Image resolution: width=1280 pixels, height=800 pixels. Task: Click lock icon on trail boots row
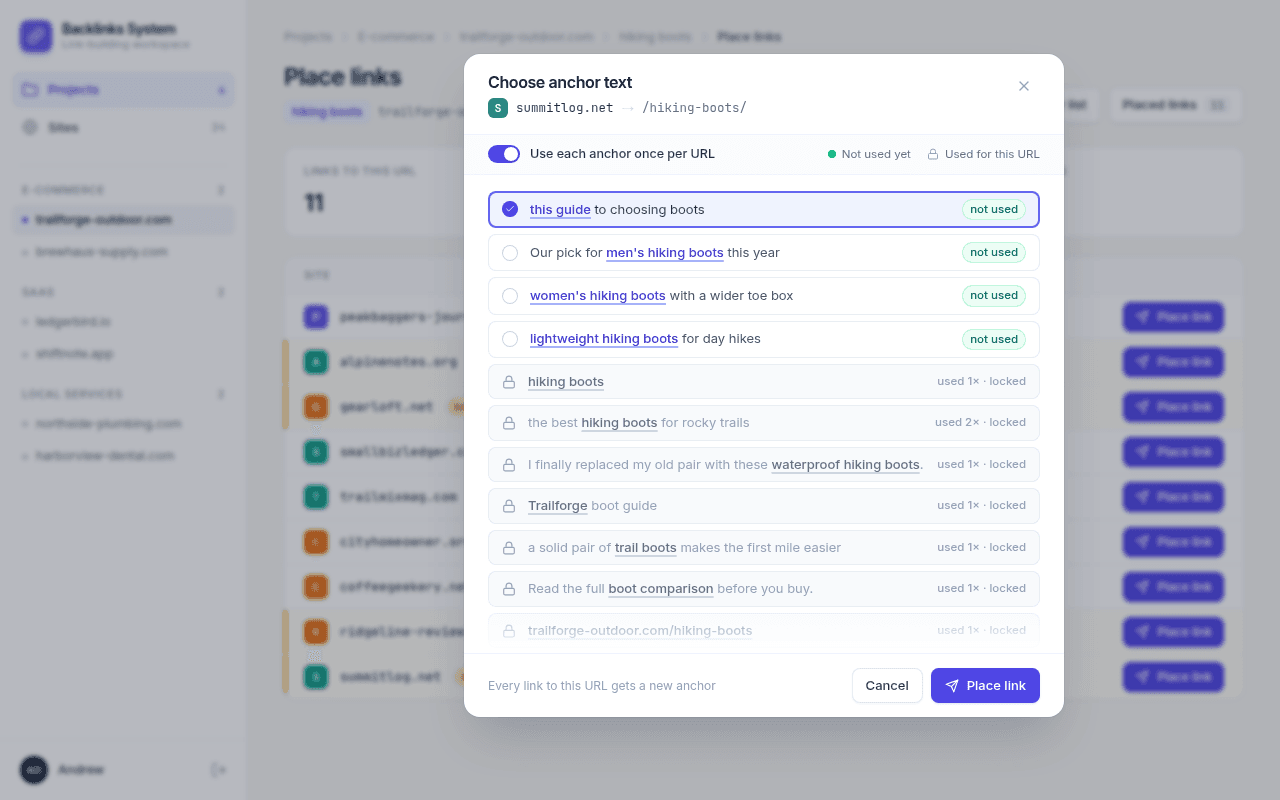click(509, 548)
